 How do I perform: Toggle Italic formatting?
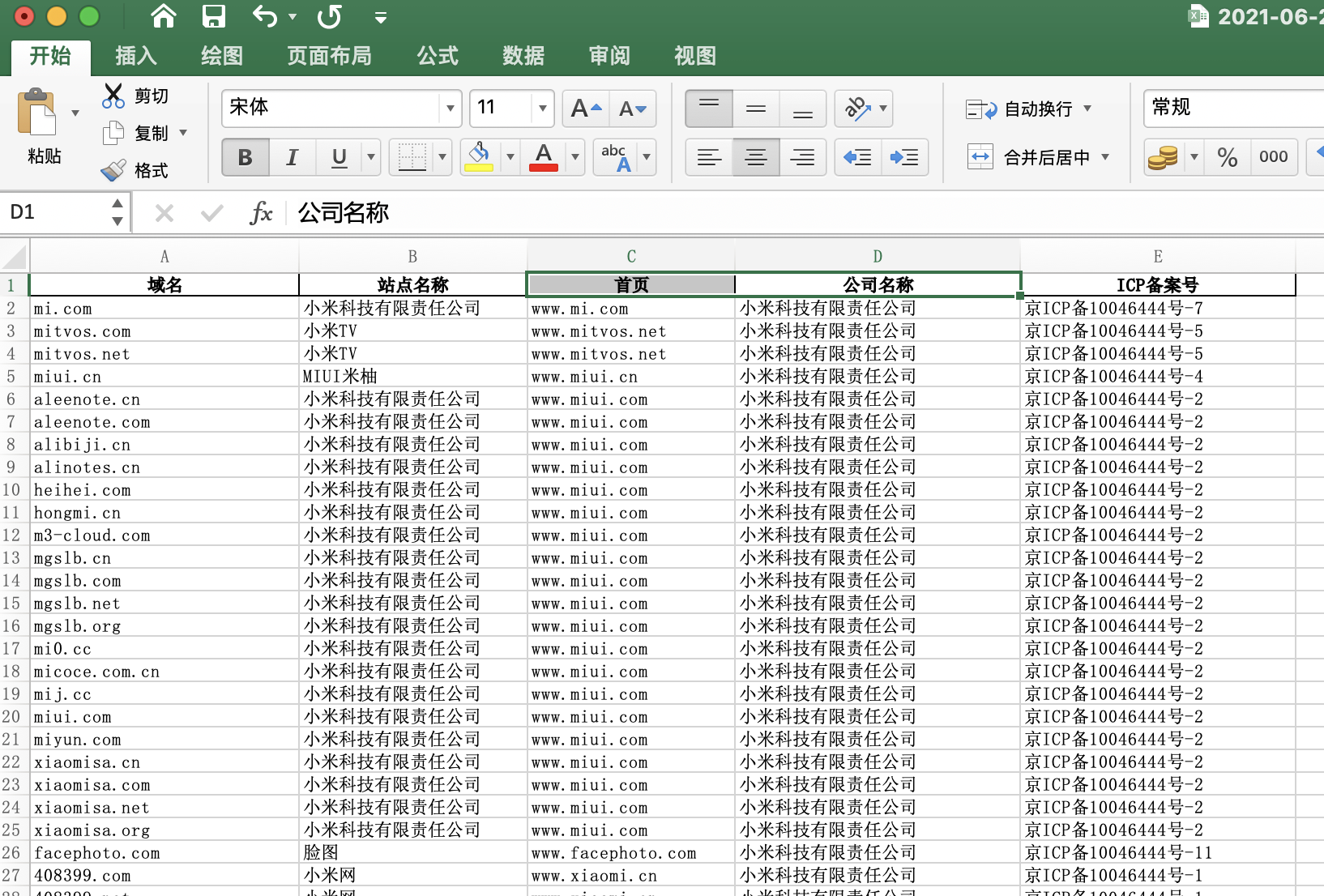(292, 157)
